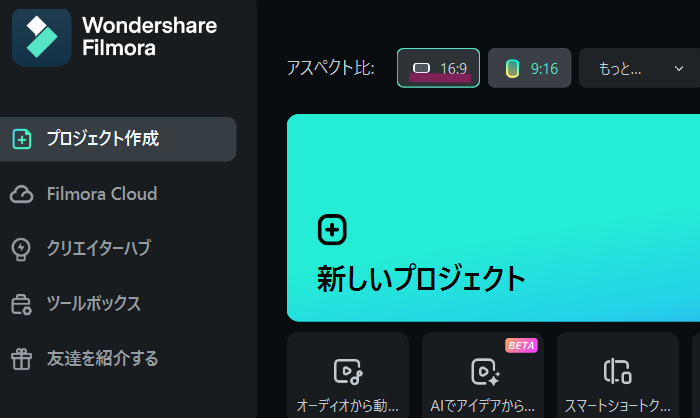Image resolution: width=700 pixels, height=418 pixels.
Task: Open オーディオから動... tool card
Action: (x=348, y=375)
